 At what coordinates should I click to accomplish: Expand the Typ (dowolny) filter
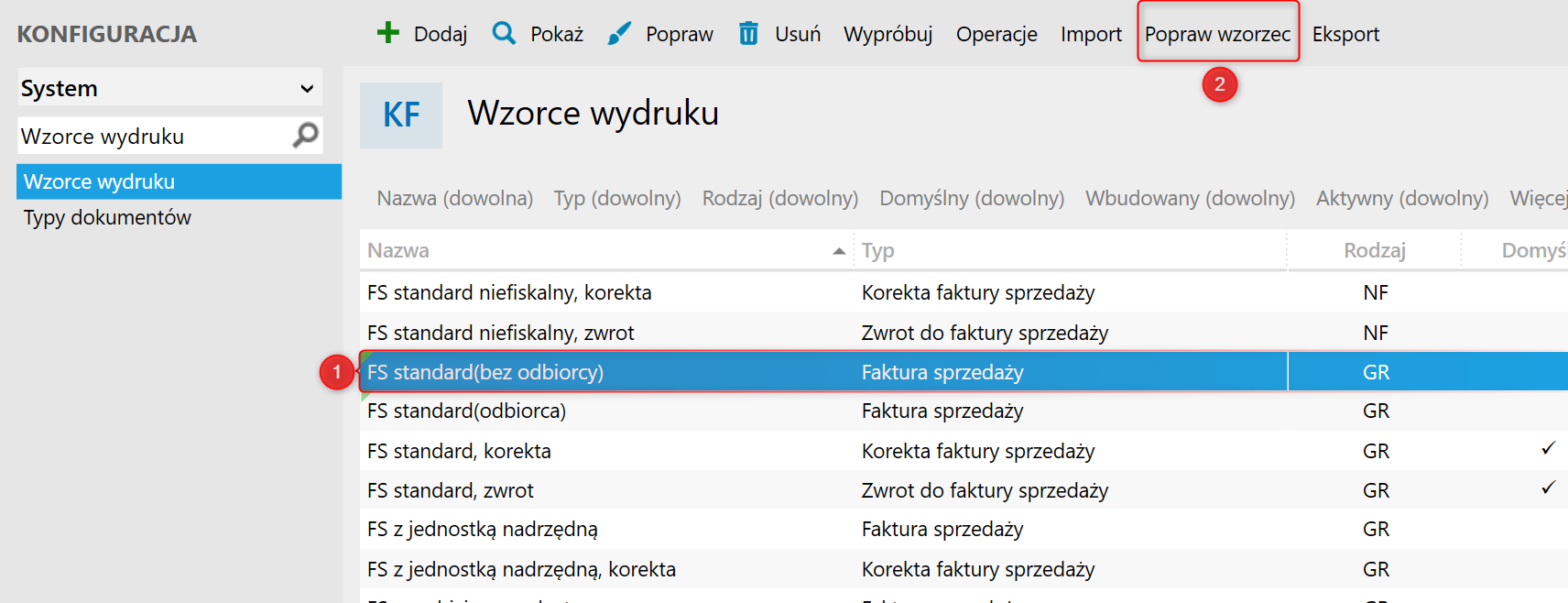pos(617,198)
